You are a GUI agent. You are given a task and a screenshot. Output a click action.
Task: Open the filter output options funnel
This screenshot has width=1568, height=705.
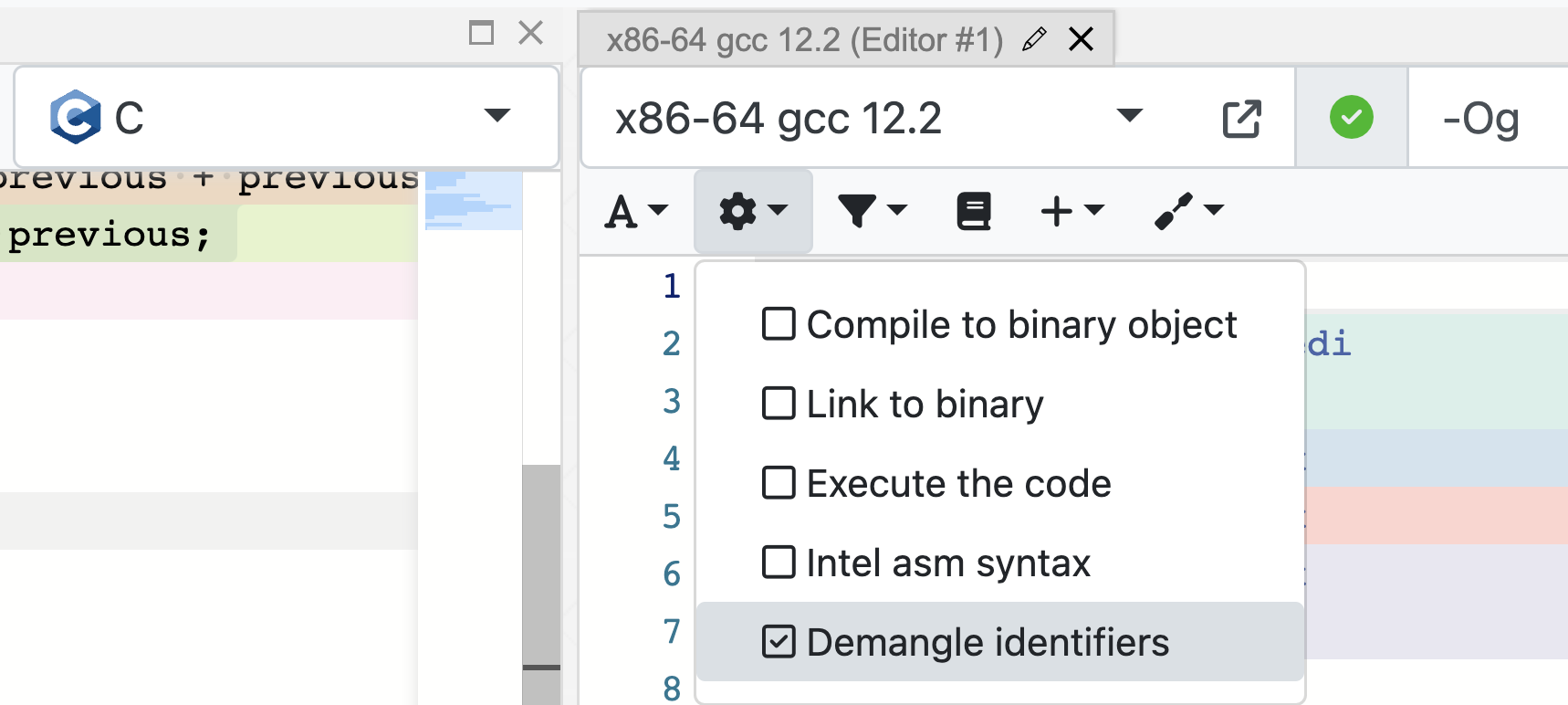coord(872,212)
